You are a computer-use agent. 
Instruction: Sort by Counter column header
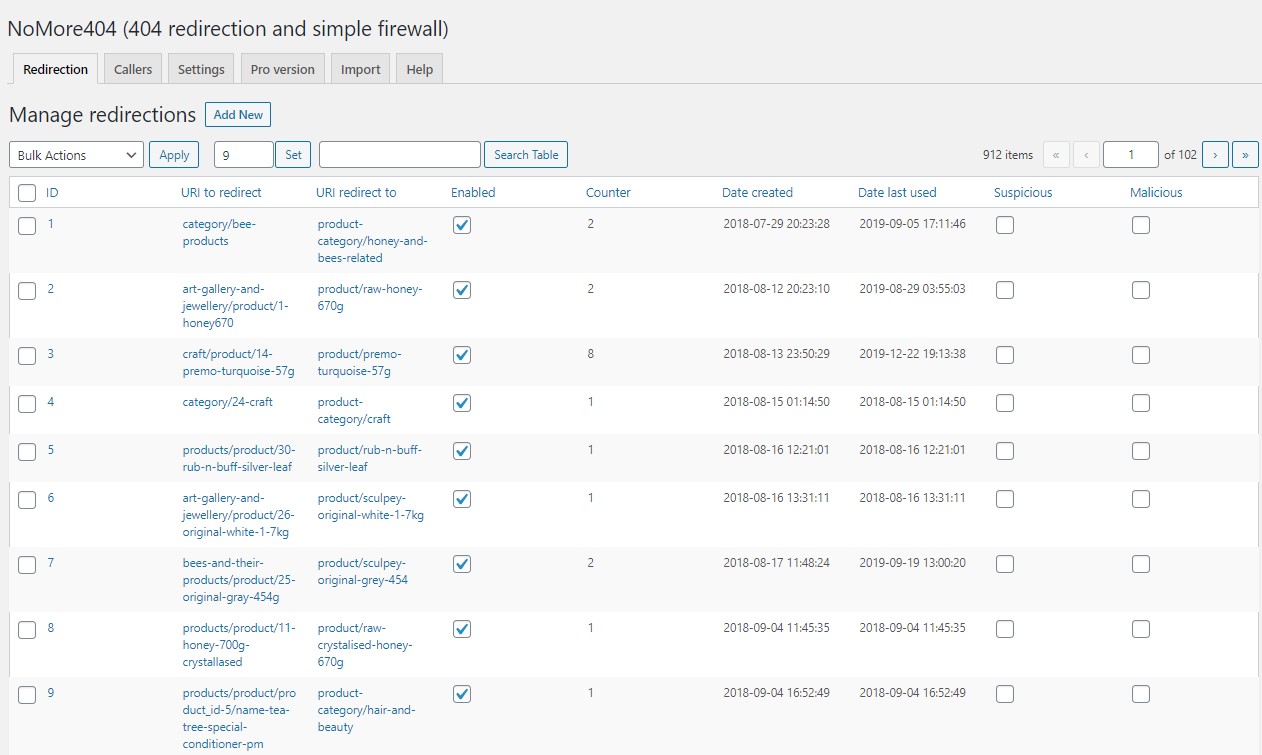pos(608,193)
